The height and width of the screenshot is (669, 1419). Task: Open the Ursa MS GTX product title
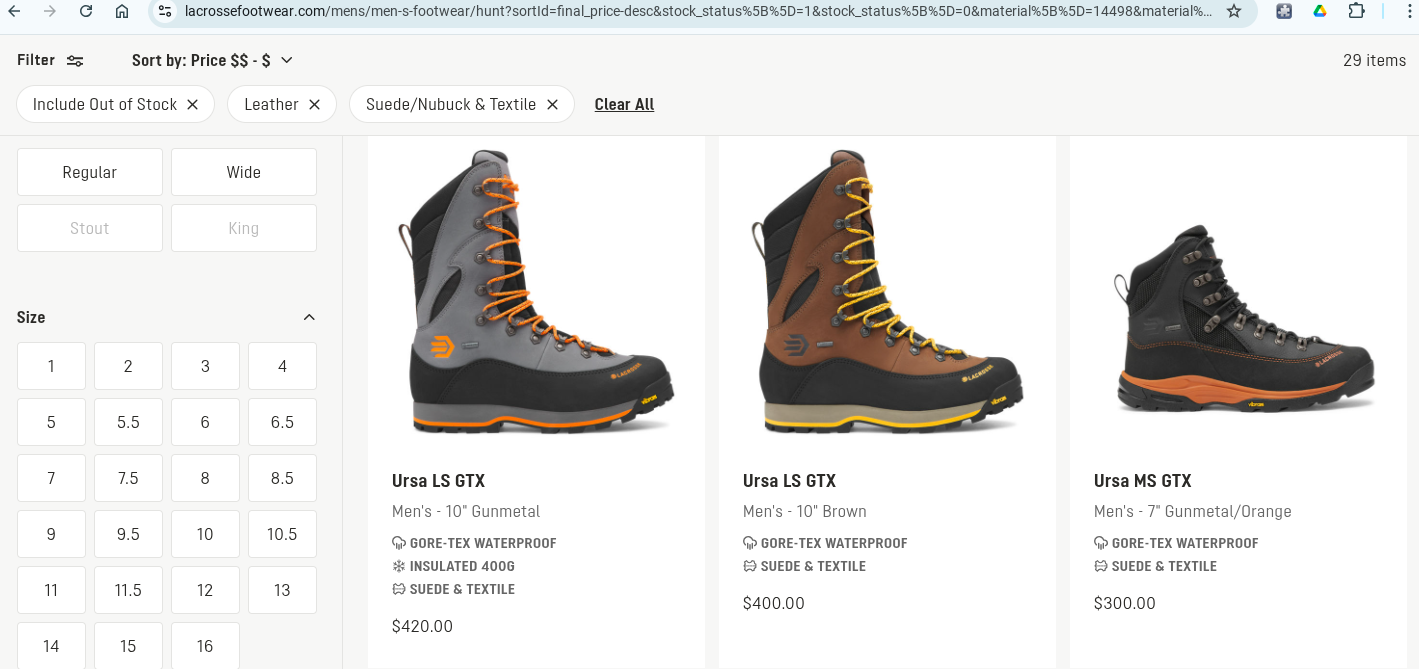point(1143,481)
